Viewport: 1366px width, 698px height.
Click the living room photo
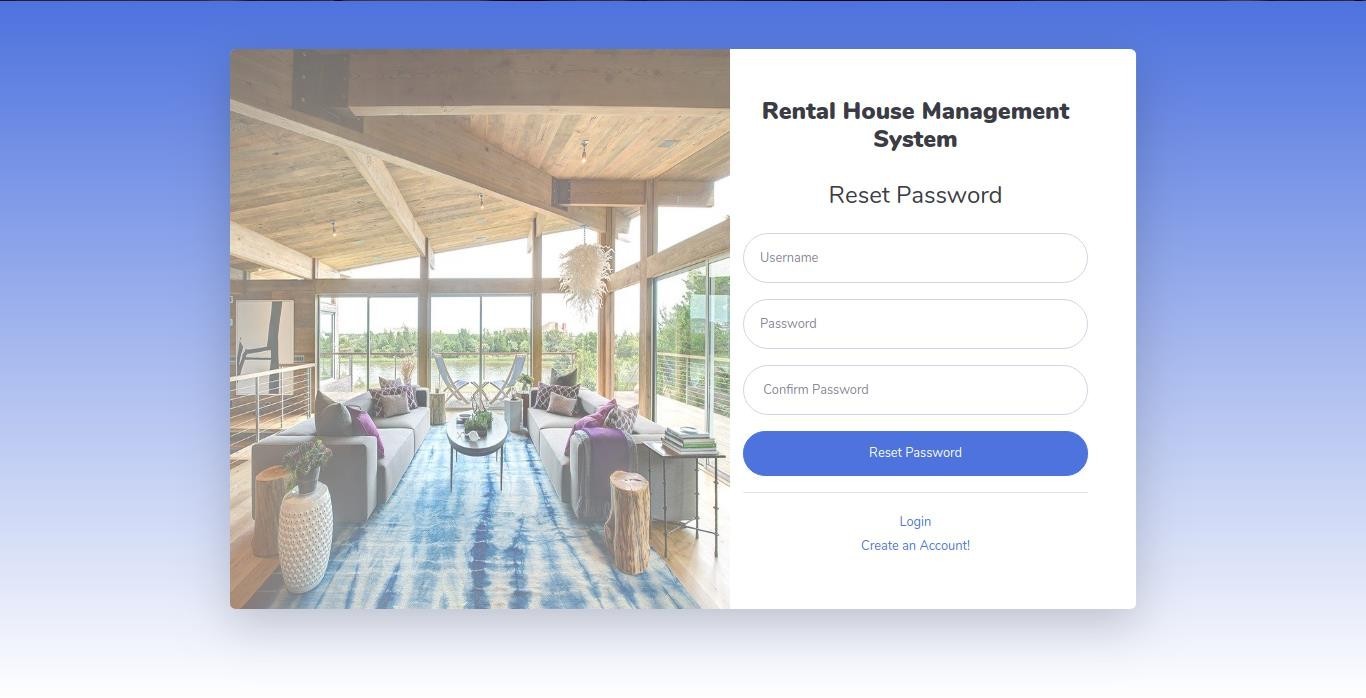coord(480,329)
